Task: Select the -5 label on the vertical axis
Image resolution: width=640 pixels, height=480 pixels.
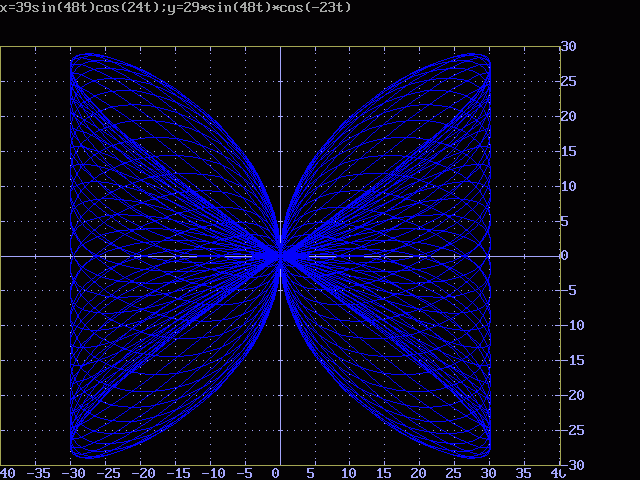Action: click(568, 291)
